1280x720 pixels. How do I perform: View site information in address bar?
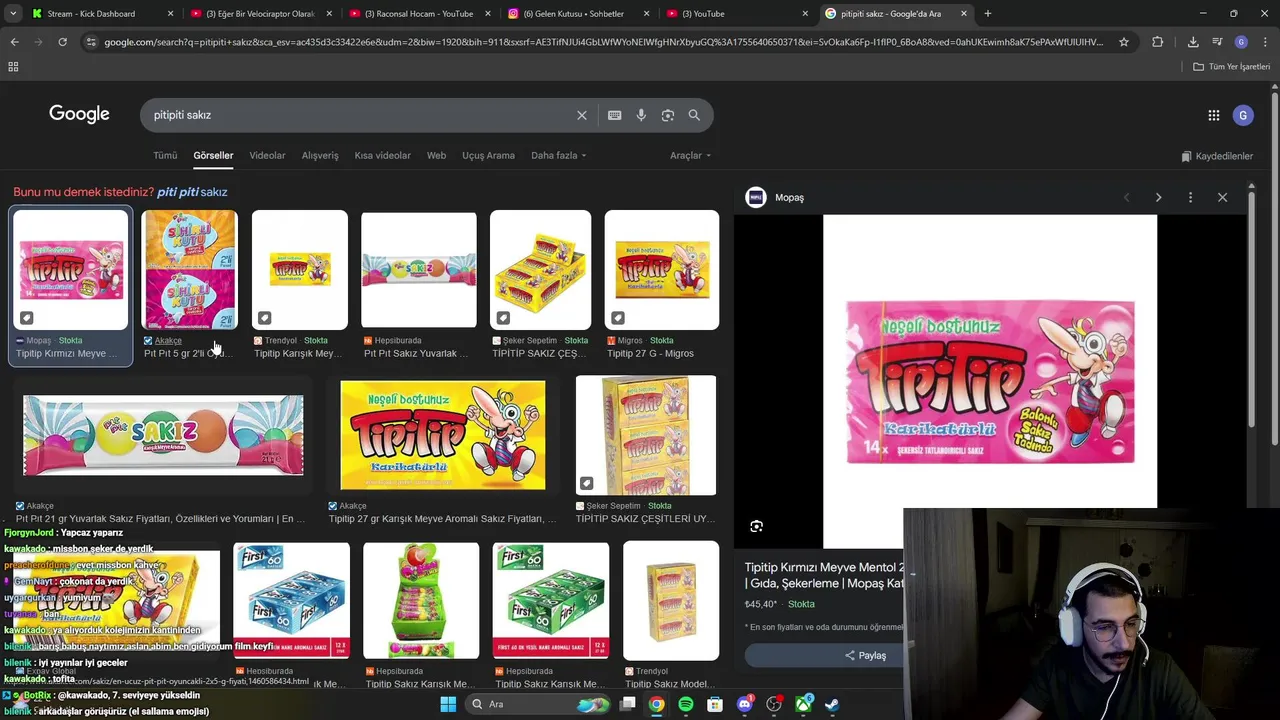click(x=91, y=42)
